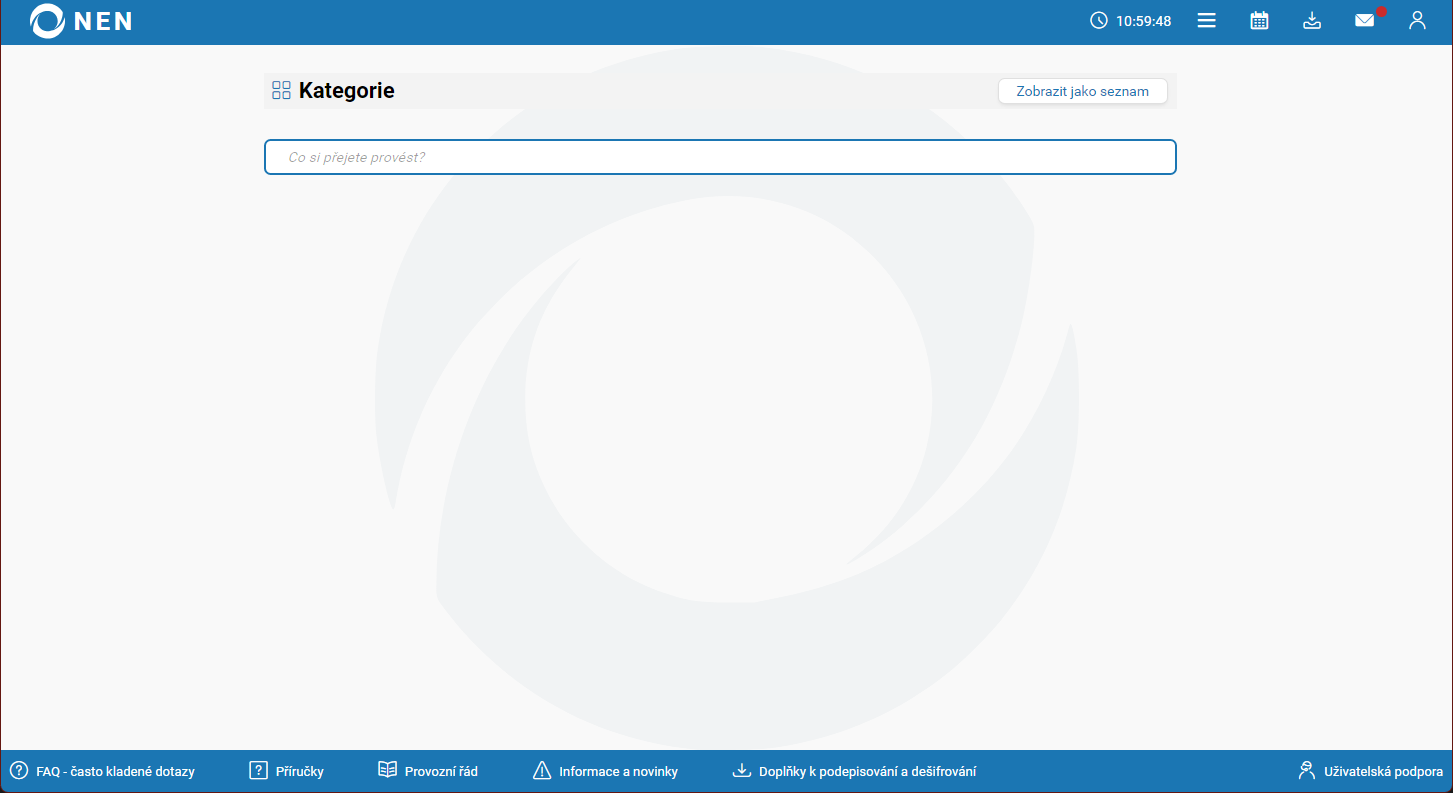The image size is (1453, 793).
Task: Open the Příručky link in the footer
Action: click(286, 771)
